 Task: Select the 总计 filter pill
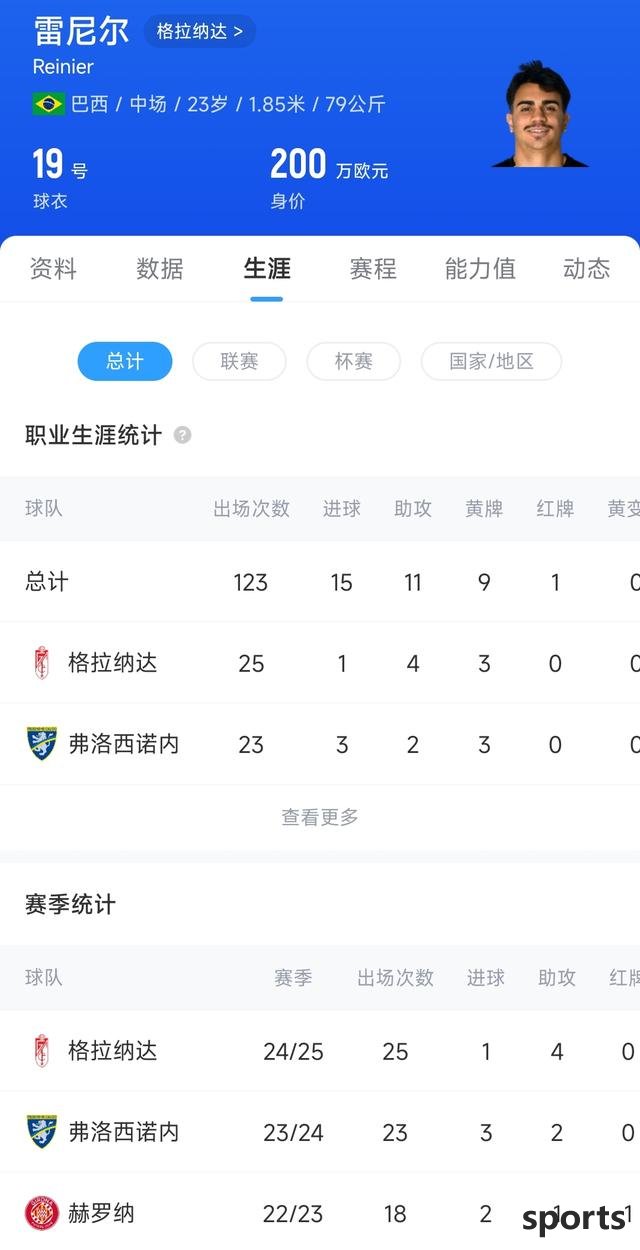tap(125, 361)
